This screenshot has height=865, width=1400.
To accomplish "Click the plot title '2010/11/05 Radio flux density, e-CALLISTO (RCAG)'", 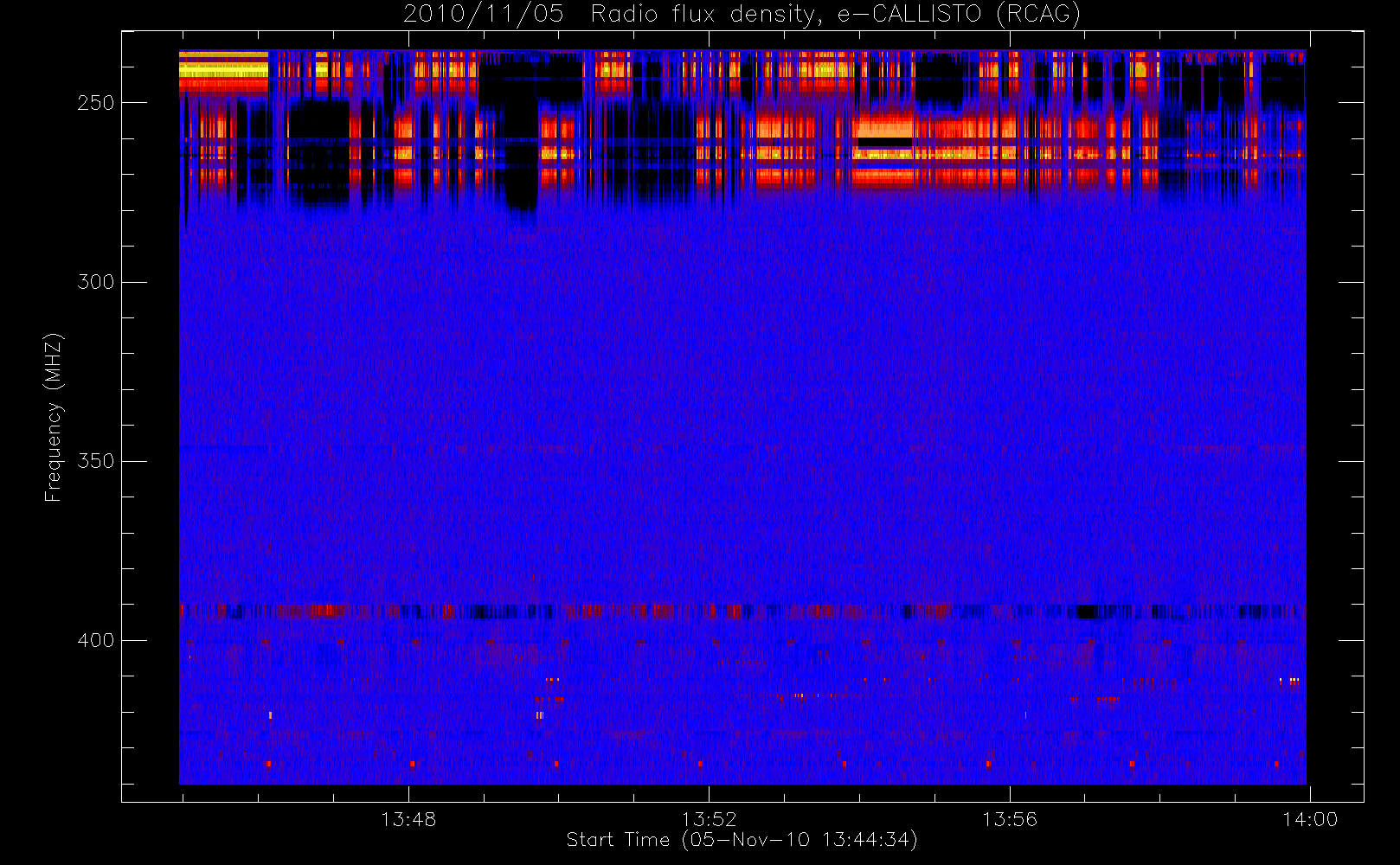I will (742, 15).
